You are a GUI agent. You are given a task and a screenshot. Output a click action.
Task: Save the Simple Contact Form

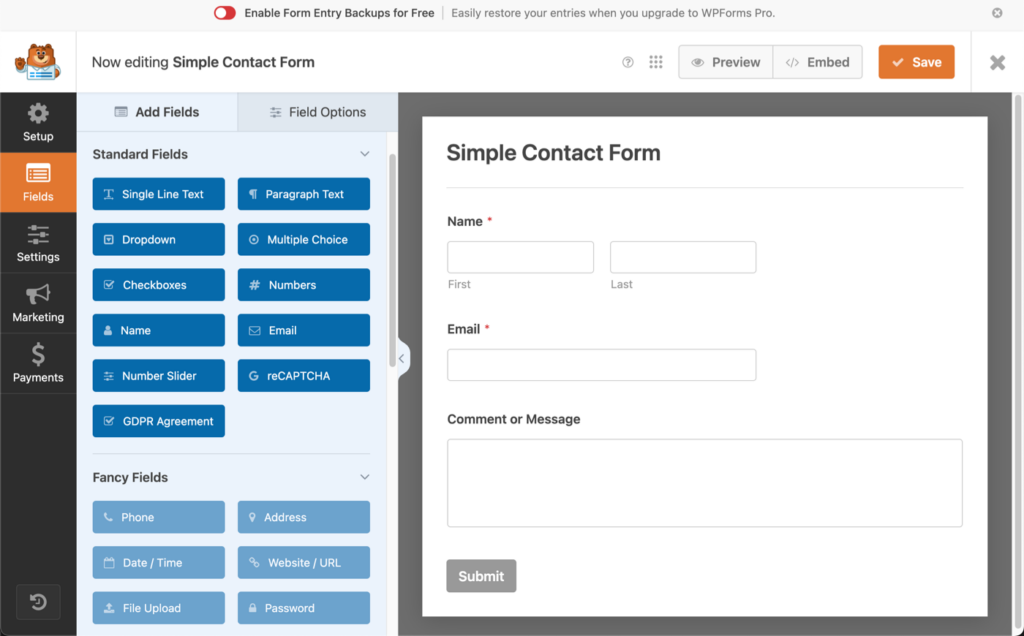coord(916,61)
